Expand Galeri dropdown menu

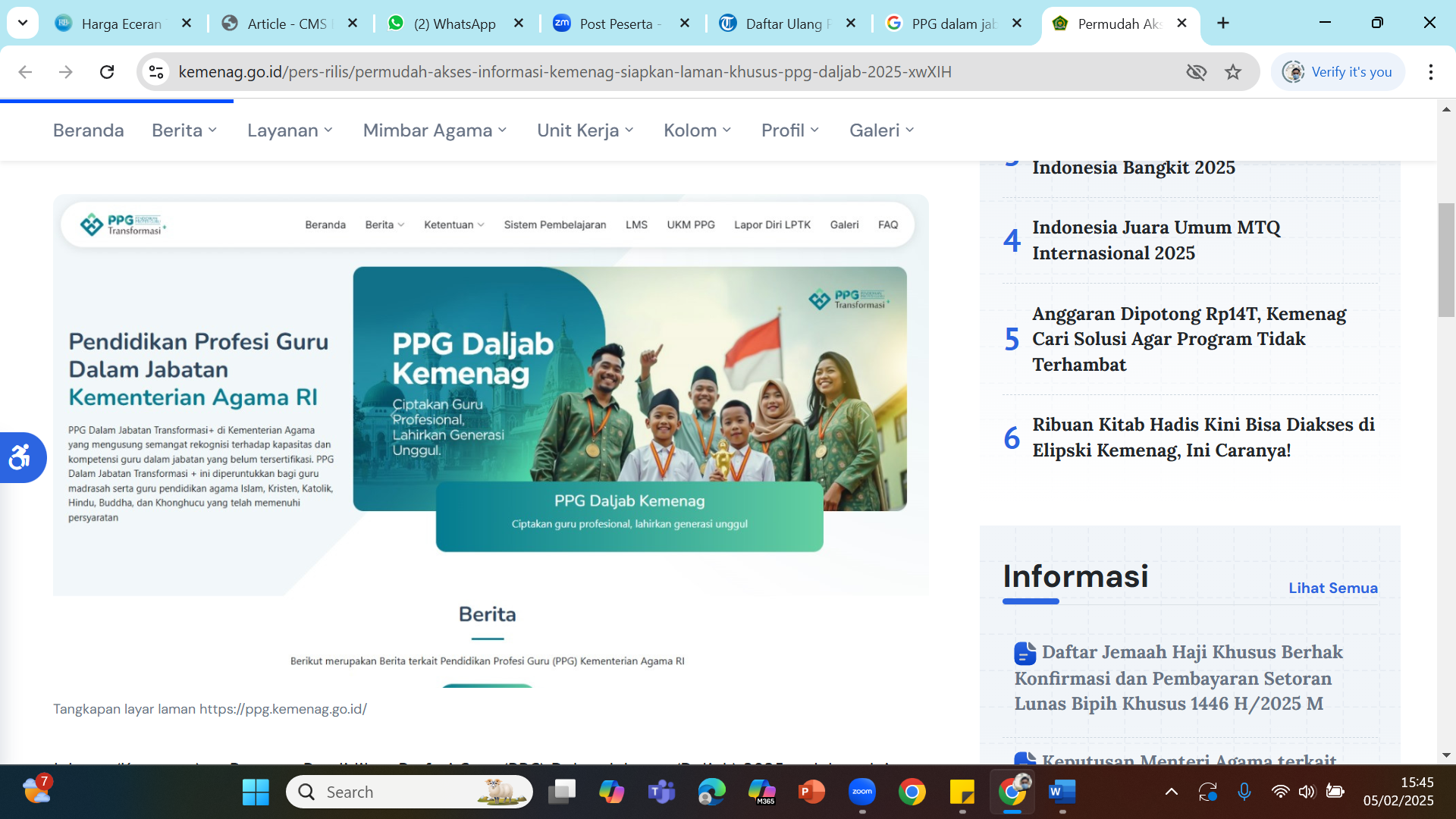coord(882,130)
